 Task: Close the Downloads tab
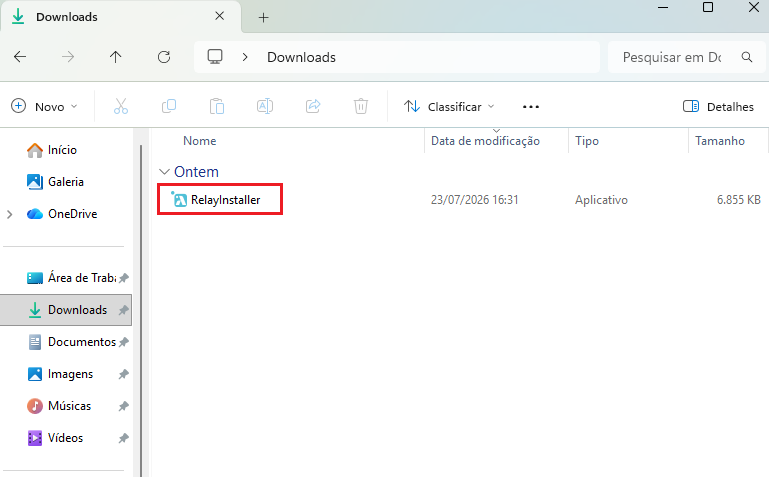coord(220,16)
